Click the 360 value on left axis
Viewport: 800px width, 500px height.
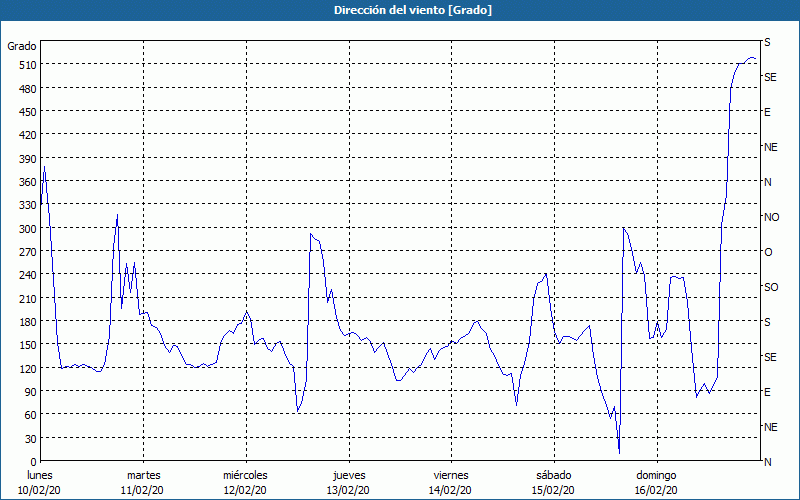coord(27,182)
